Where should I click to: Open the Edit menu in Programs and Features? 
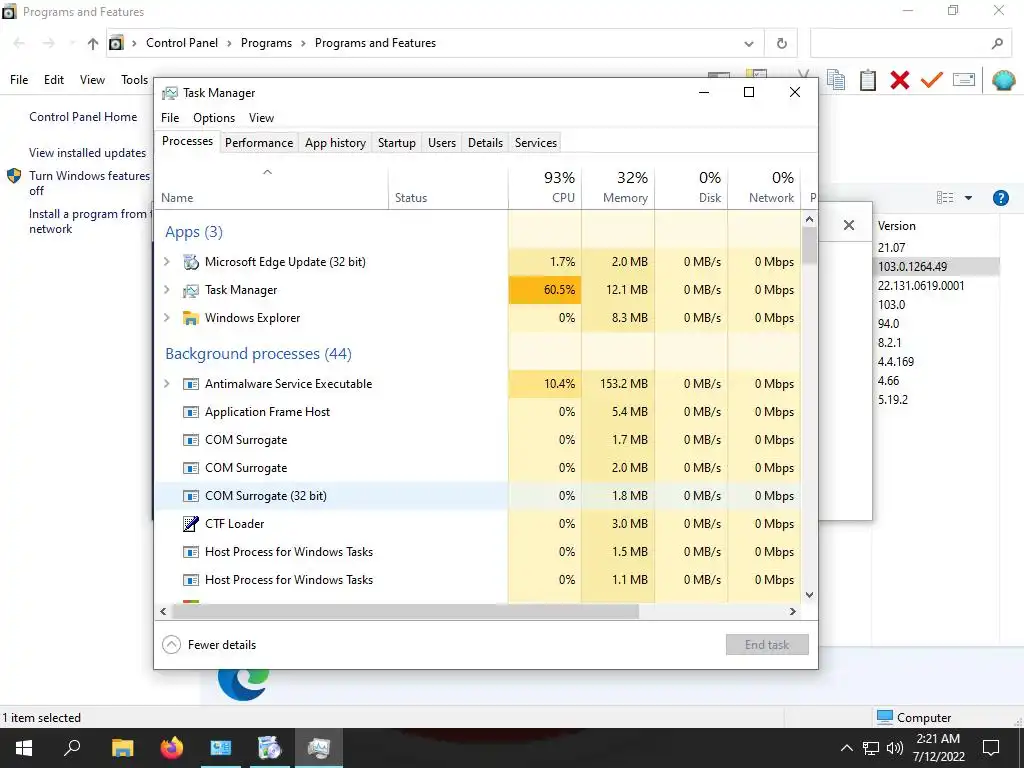54,80
